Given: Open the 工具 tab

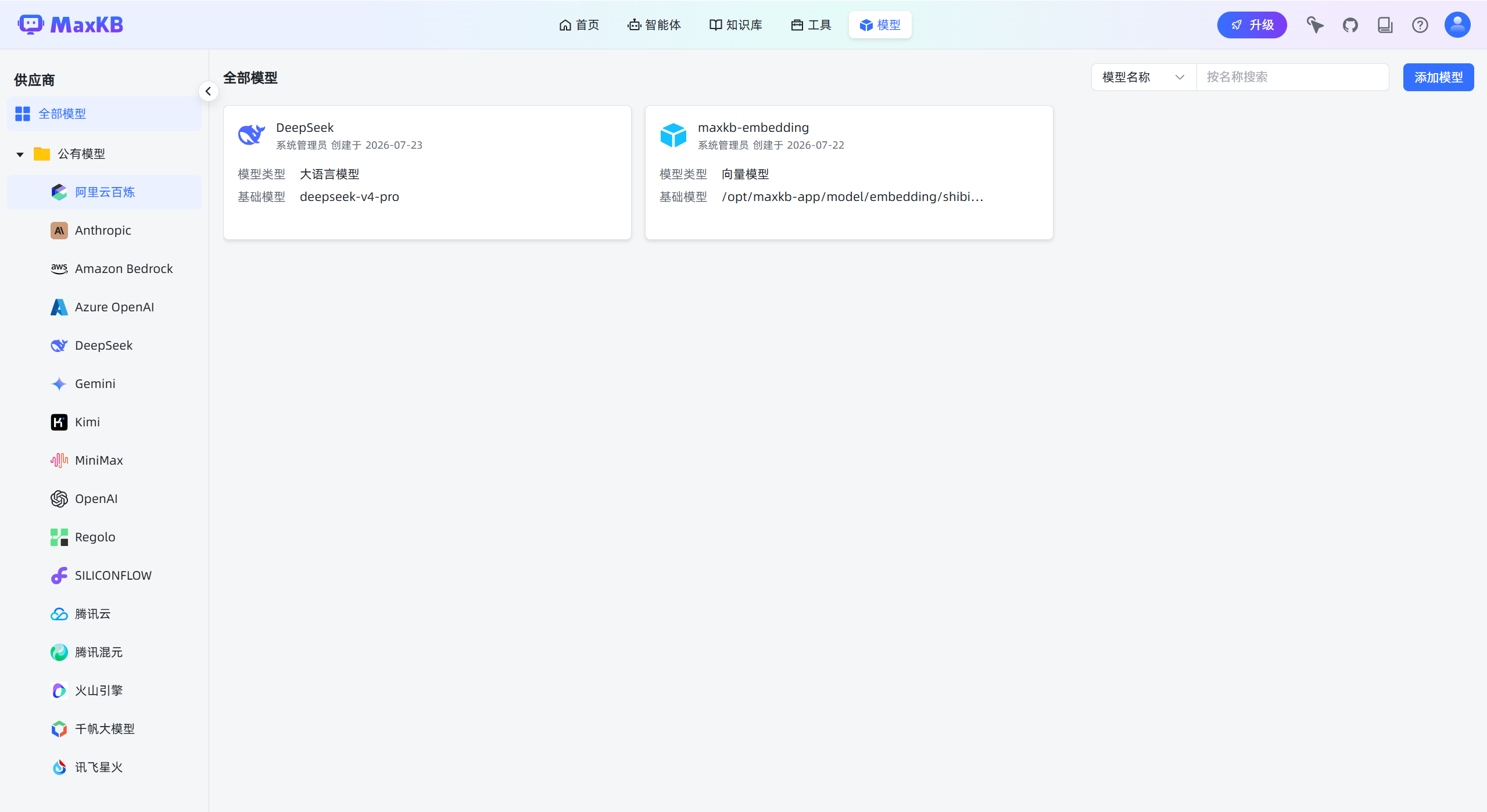Looking at the screenshot, I should pyautogui.click(x=811, y=25).
